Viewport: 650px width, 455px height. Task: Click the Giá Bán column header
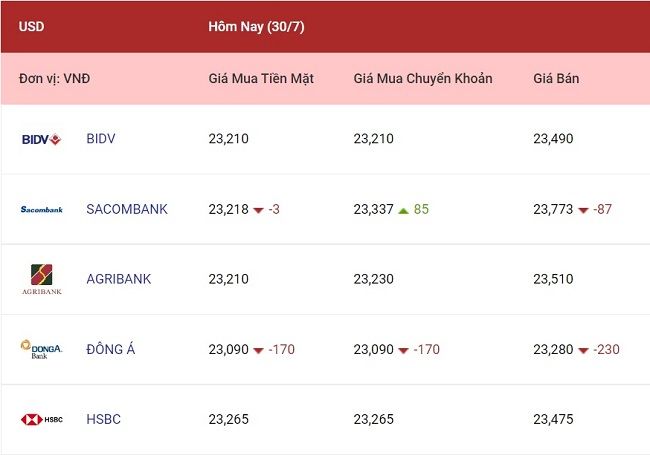[x=556, y=78]
